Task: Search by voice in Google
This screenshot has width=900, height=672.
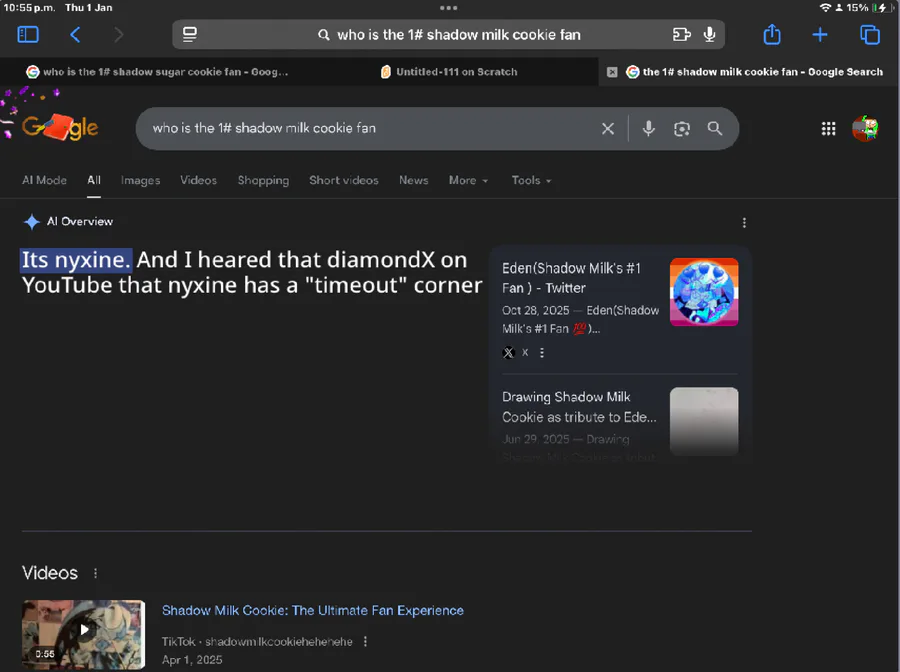Action: 649,129
